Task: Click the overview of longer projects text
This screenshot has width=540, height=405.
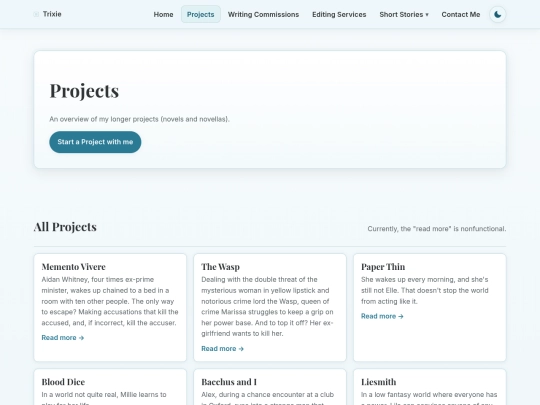Action: [139, 119]
